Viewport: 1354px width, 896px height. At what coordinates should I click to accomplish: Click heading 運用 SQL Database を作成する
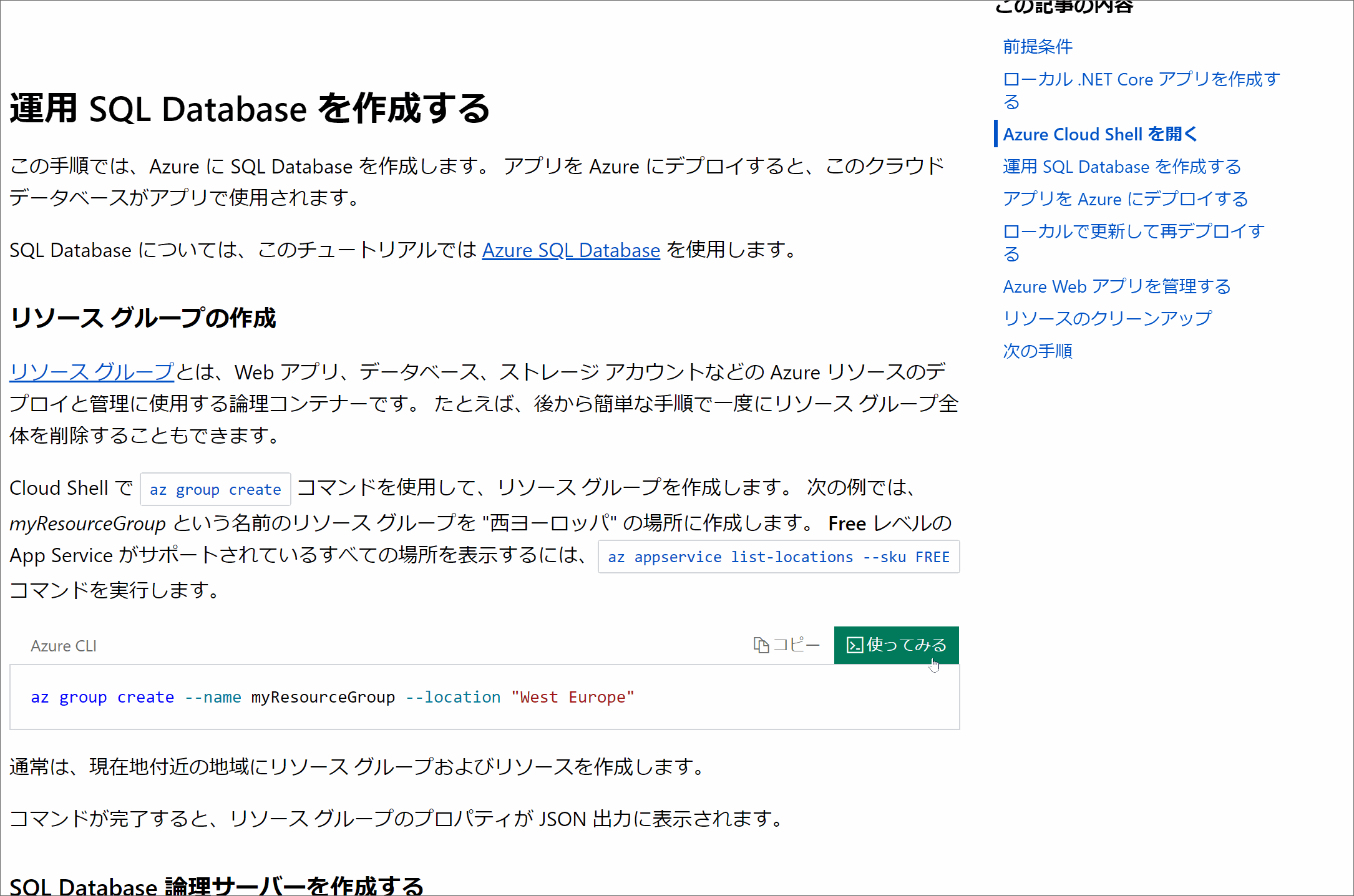coord(250,109)
